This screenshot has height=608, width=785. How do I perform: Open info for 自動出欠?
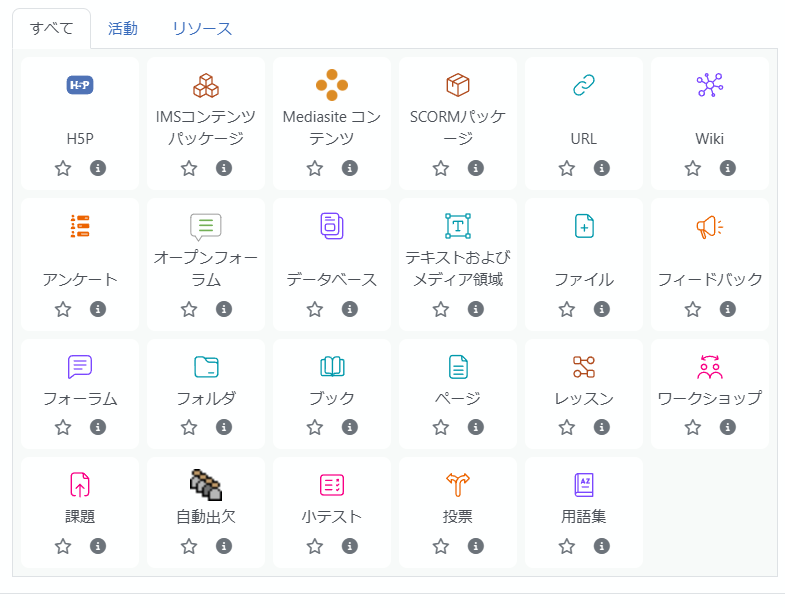tap(224, 546)
